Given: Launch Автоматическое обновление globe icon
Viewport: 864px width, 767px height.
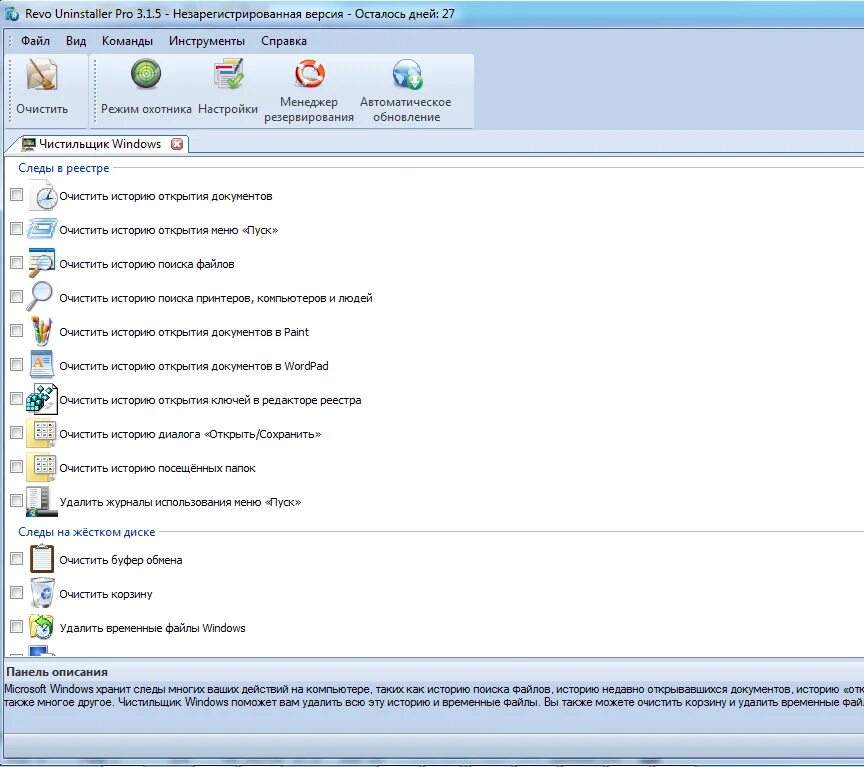Looking at the screenshot, I should 407,74.
